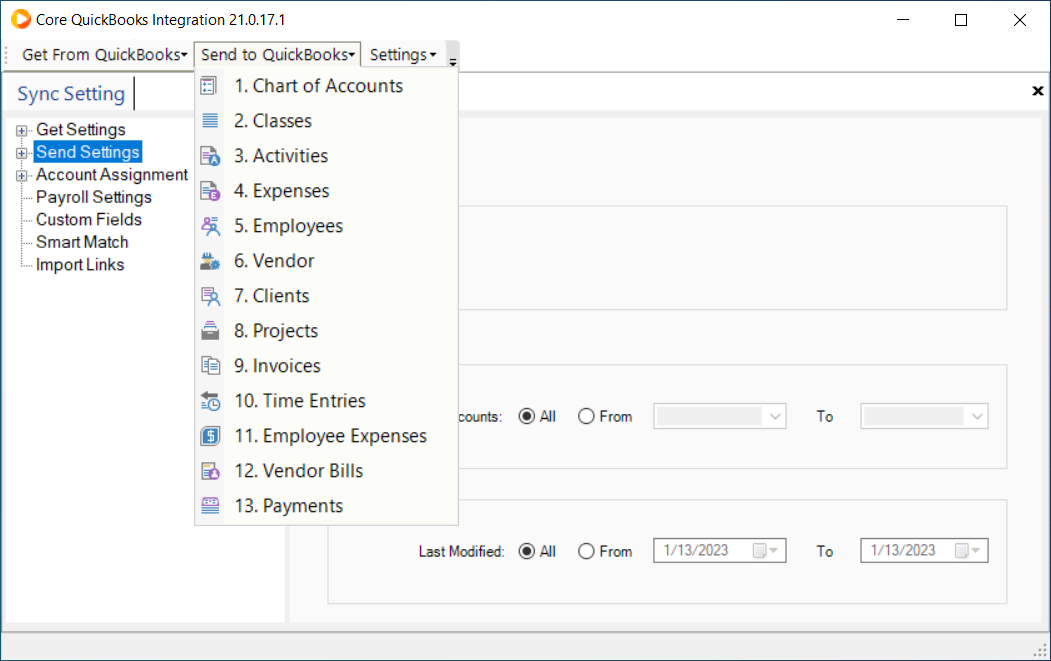The width and height of the screenshot is (1051, 661).
Task: Click the Invoices document icon
Action: pyautogui.click(x=210, y=365)
